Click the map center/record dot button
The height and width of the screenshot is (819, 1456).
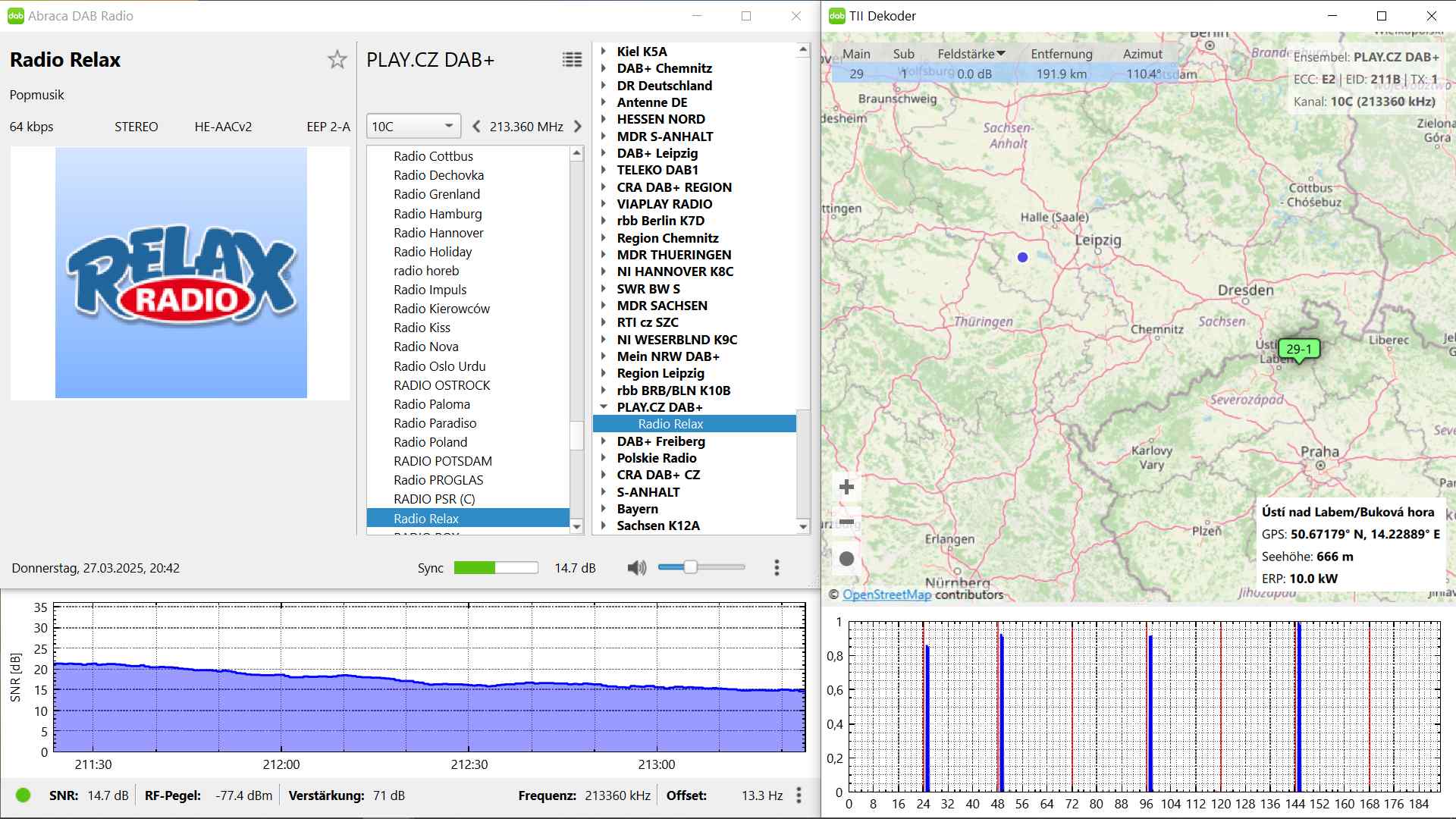[847, 559]
